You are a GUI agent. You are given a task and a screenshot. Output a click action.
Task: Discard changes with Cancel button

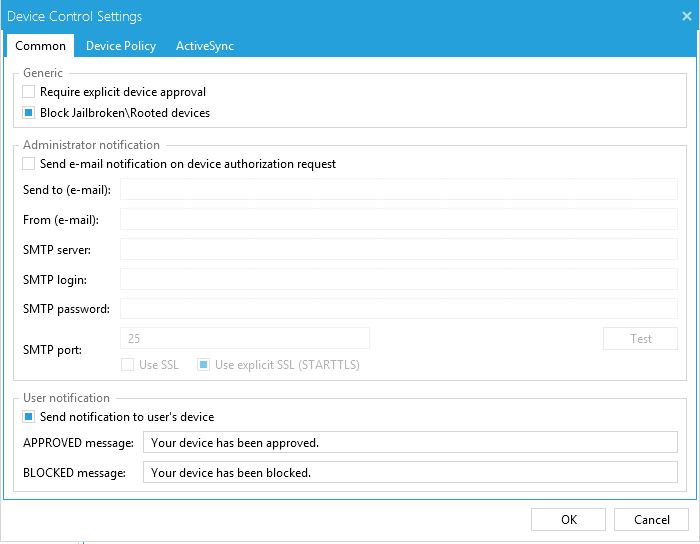point(651,519)
